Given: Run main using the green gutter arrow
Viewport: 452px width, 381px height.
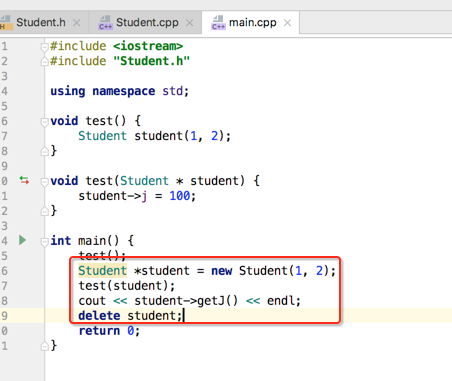Looking at the screenshot, I should 22,240.
